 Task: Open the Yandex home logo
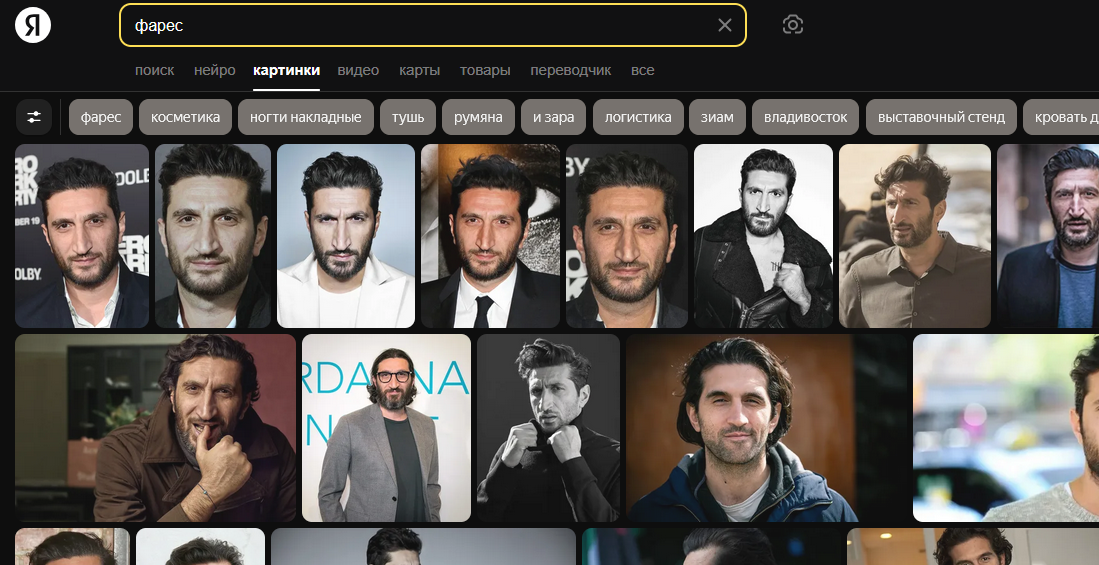(33, 25)
